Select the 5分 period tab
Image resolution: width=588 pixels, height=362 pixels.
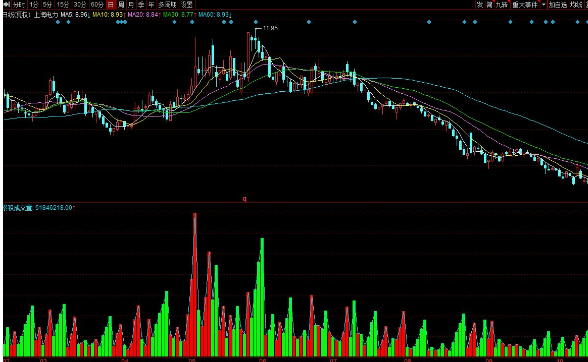click(x=47, y=5)
